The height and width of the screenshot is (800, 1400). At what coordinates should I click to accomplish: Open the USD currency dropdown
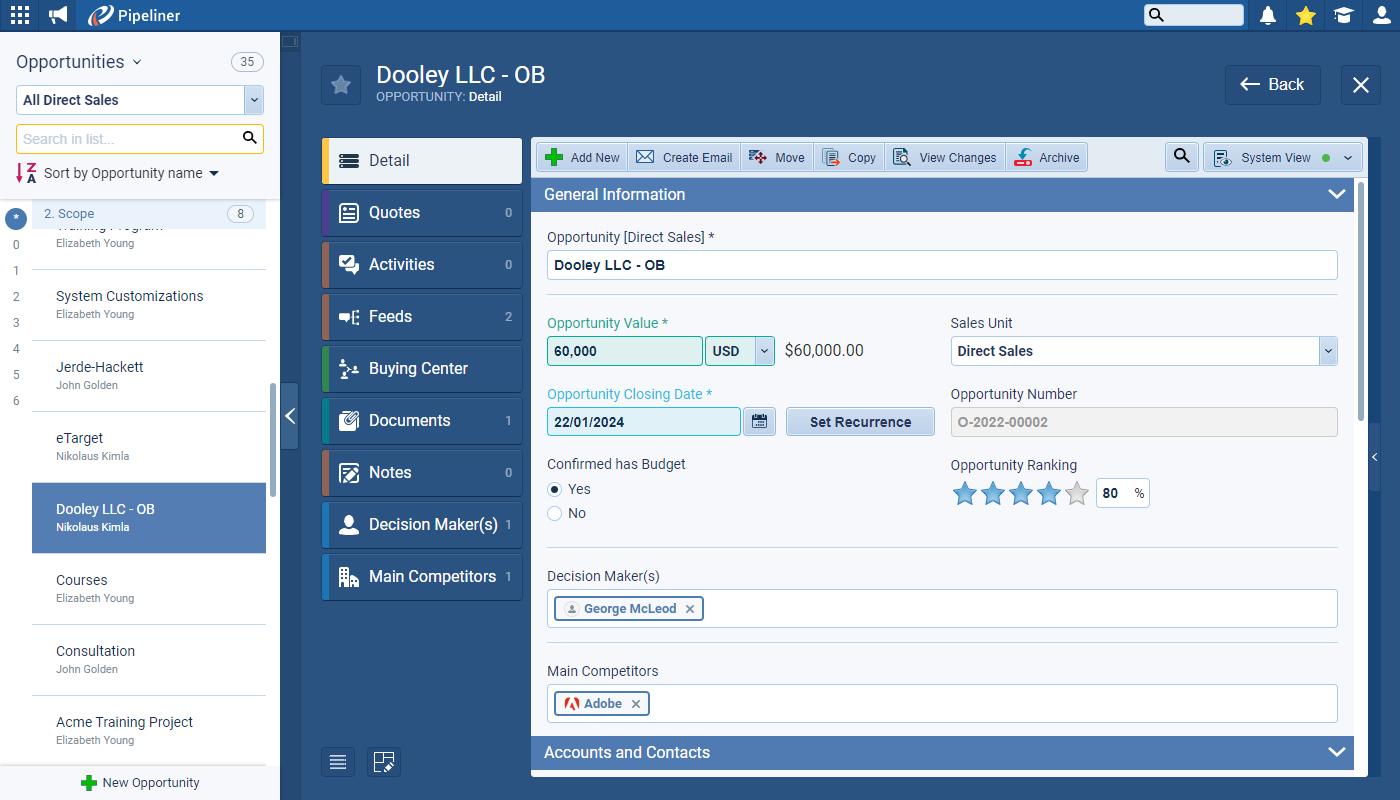764,351
